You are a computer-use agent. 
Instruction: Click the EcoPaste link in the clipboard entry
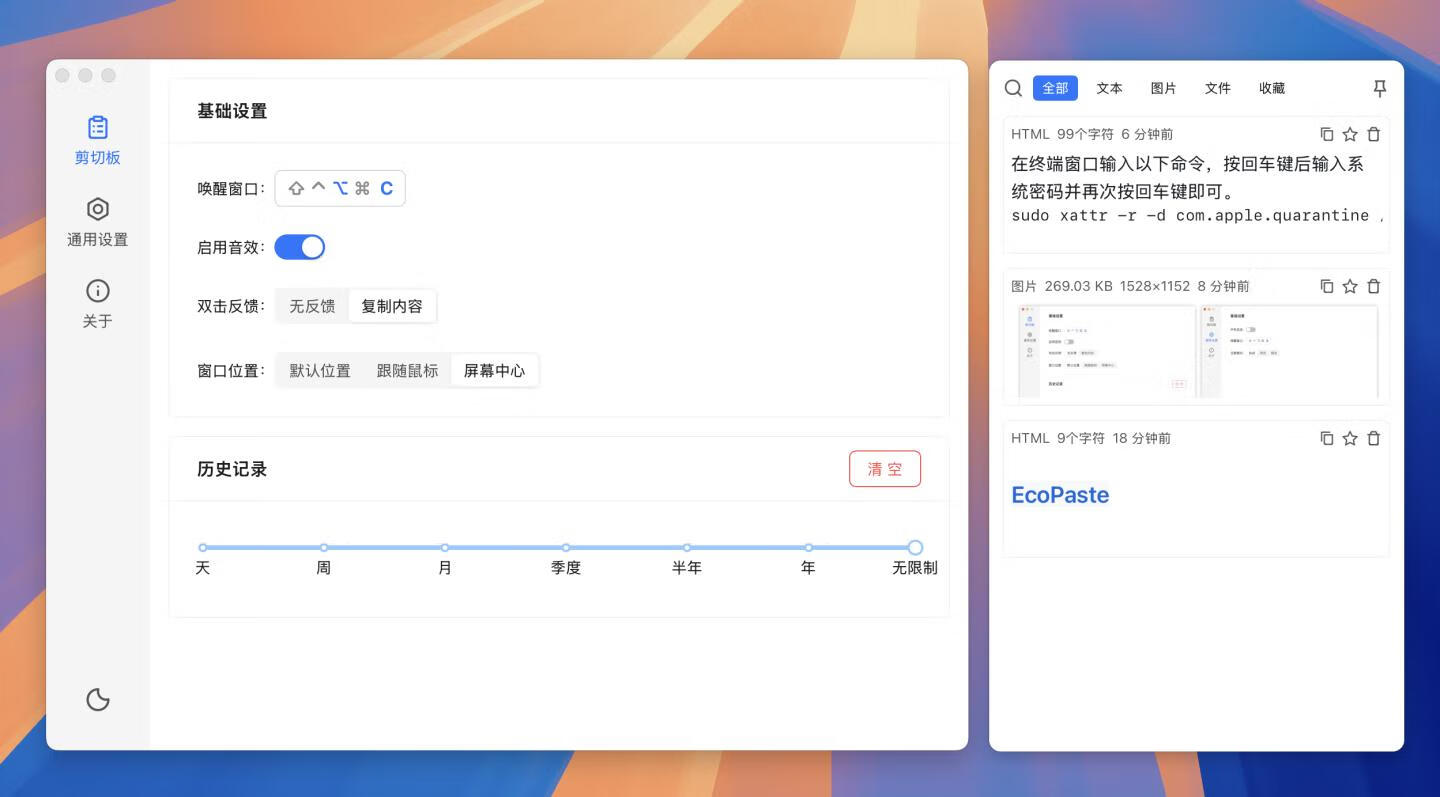(x=1060, y=494)
